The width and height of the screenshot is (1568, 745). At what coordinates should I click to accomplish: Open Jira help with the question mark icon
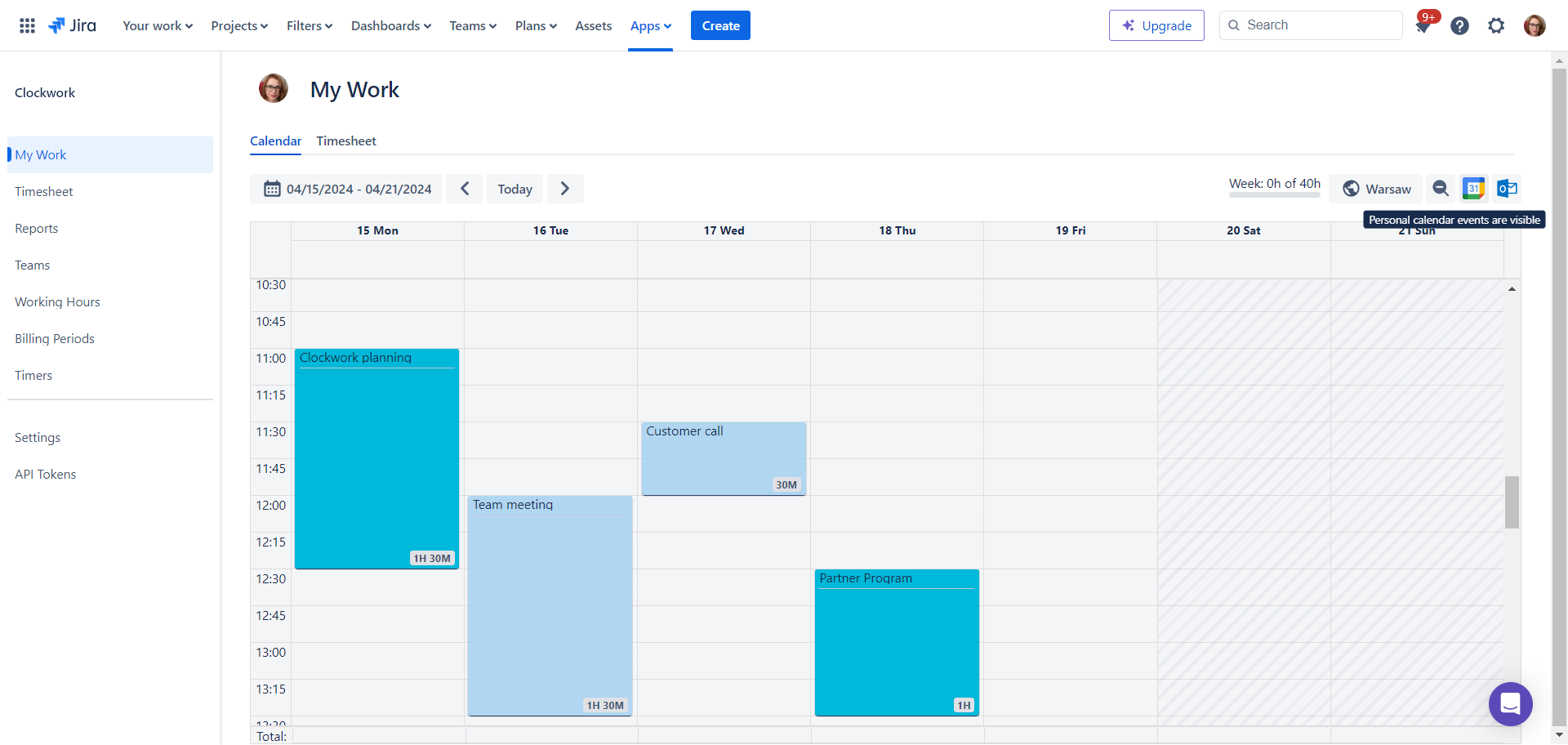(1459, 25)
